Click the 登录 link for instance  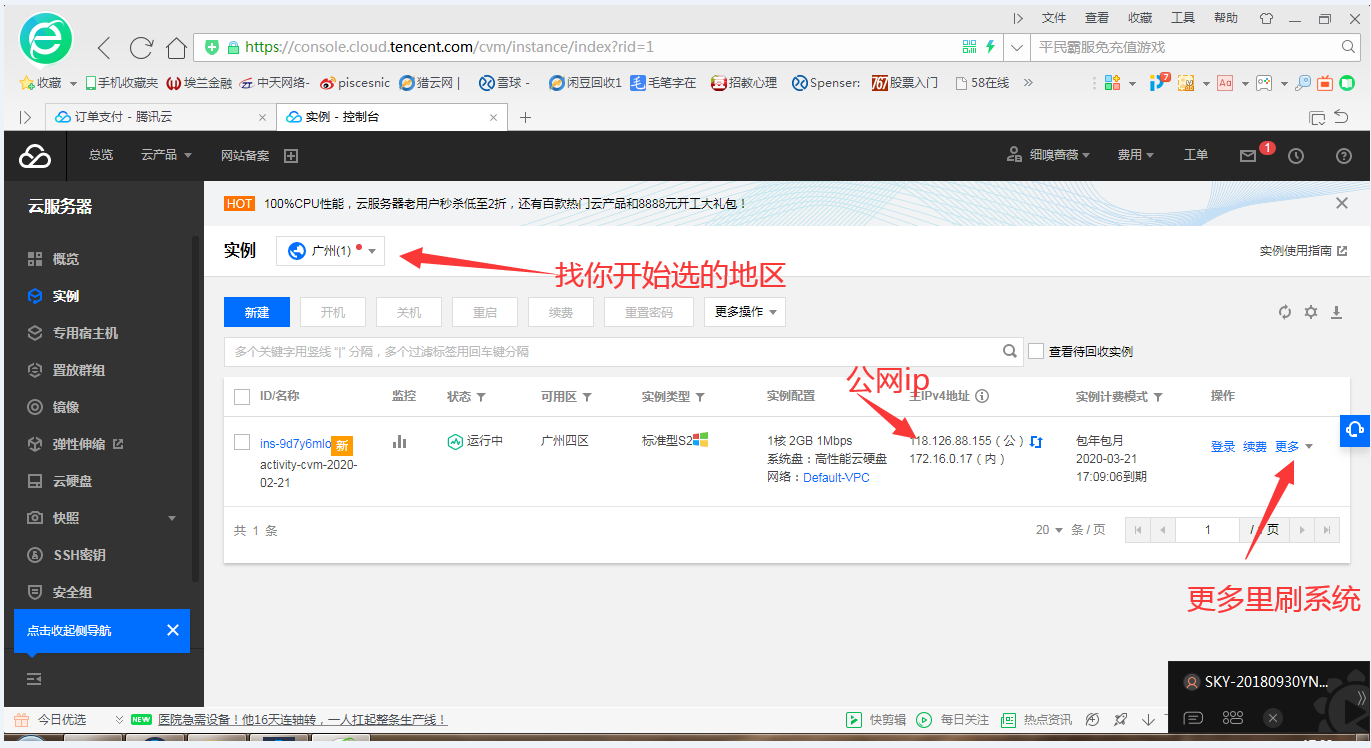1223,447
